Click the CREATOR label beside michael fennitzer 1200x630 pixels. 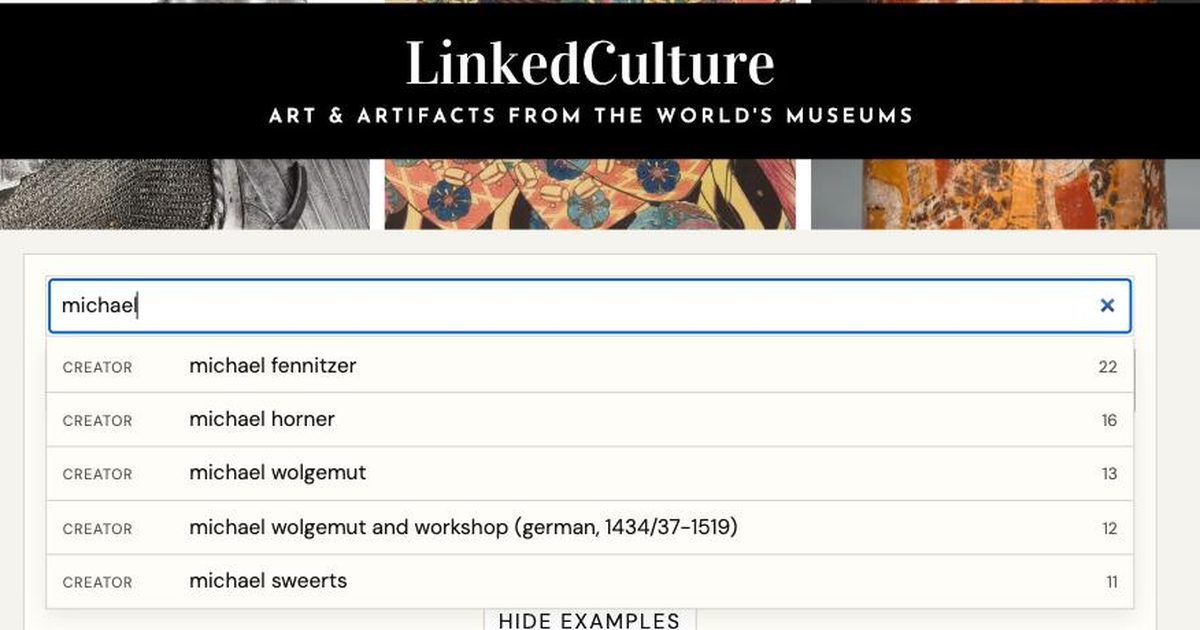pyautogui.click(x=97, y=367)
